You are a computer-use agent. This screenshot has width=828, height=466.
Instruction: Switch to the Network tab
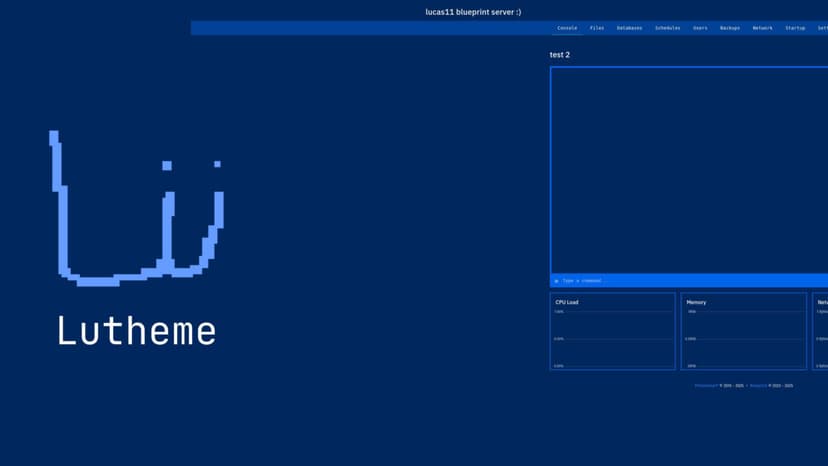[763, 28]
